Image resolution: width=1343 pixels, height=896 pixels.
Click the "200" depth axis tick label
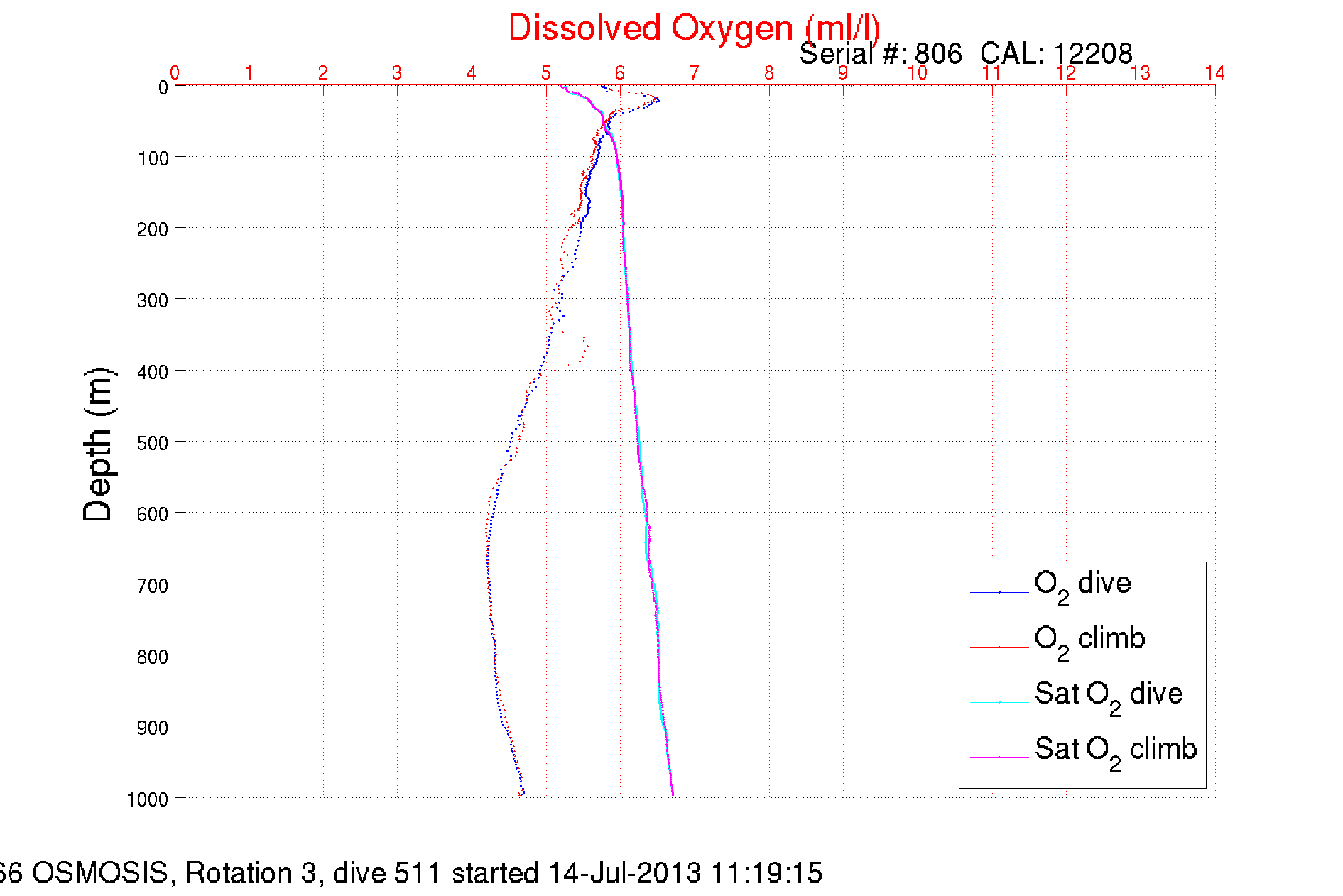point(152,229)
